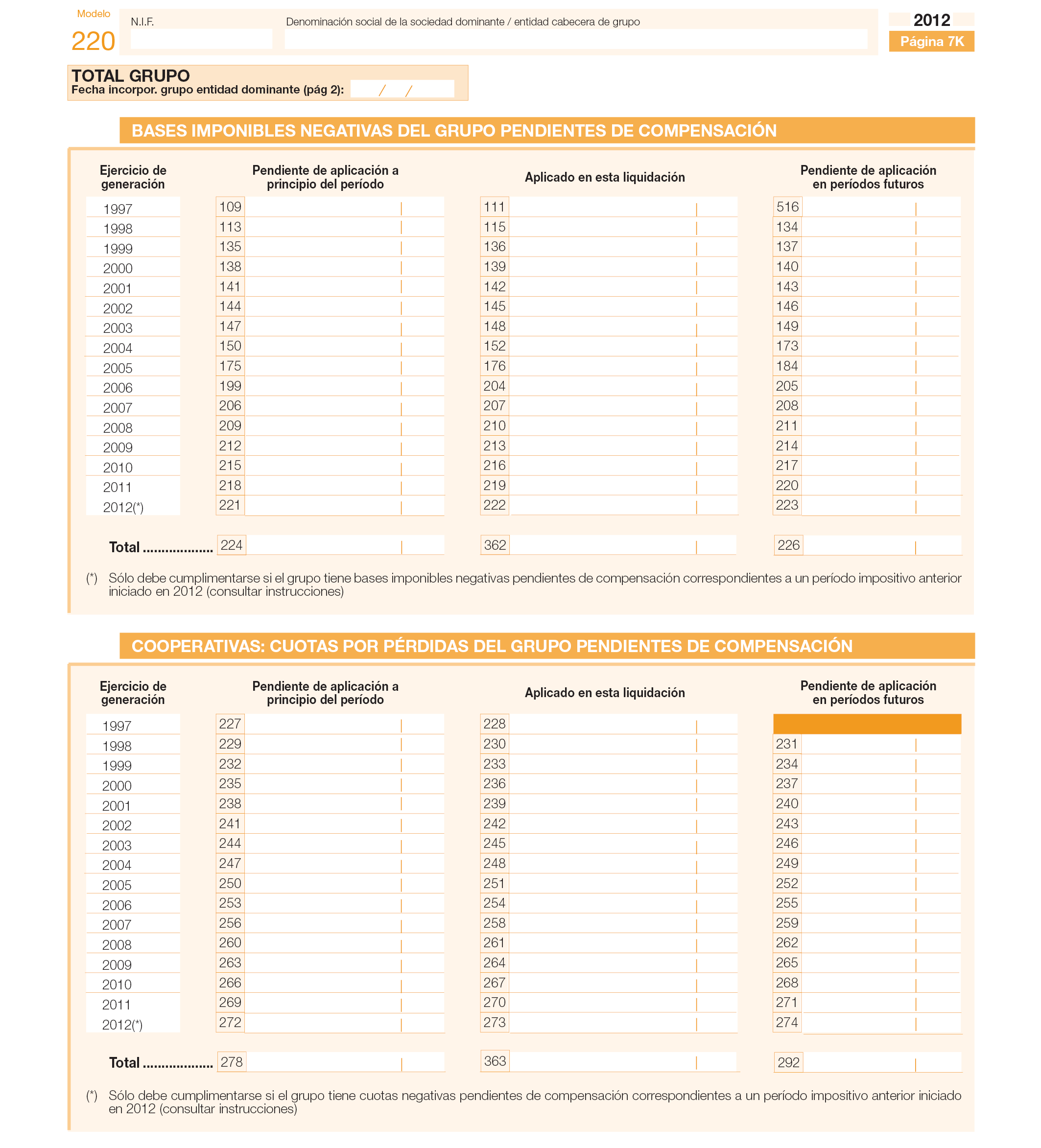Select field 176 for year 2005
The image size is (1041, 1148).
(623, 366)
